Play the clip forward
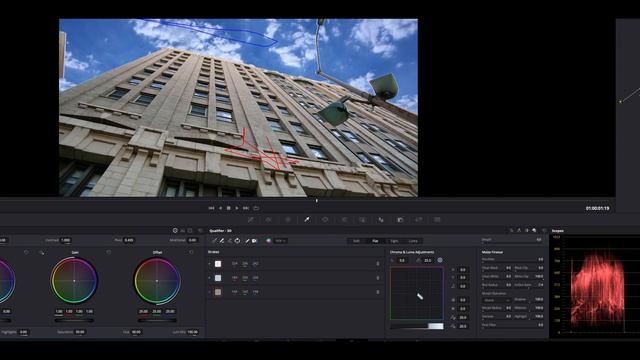 237,208
